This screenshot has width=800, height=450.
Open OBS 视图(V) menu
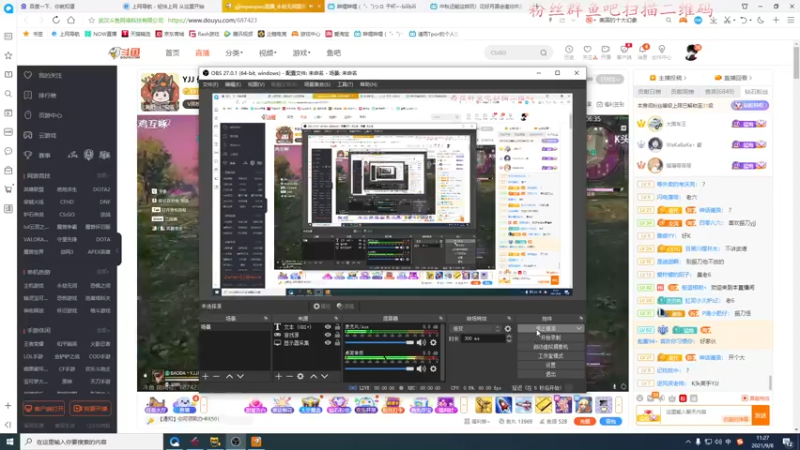pyautogui.click(x=256, y=85)
